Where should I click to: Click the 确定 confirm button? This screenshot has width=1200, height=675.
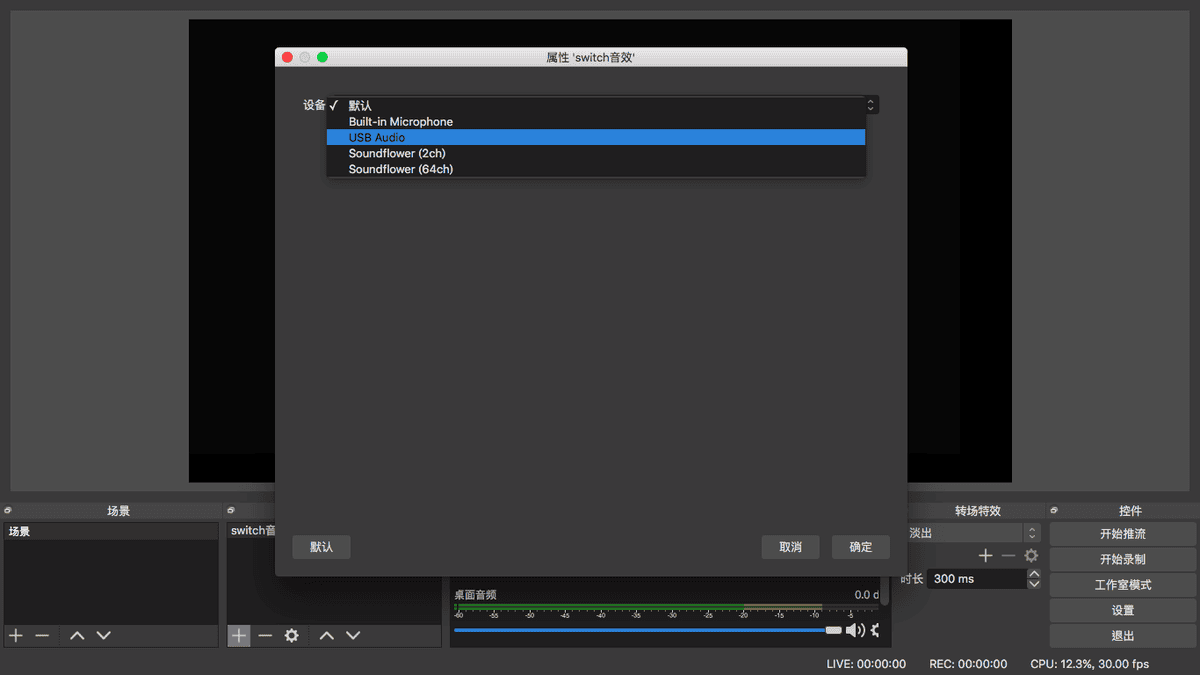(861, 547)
